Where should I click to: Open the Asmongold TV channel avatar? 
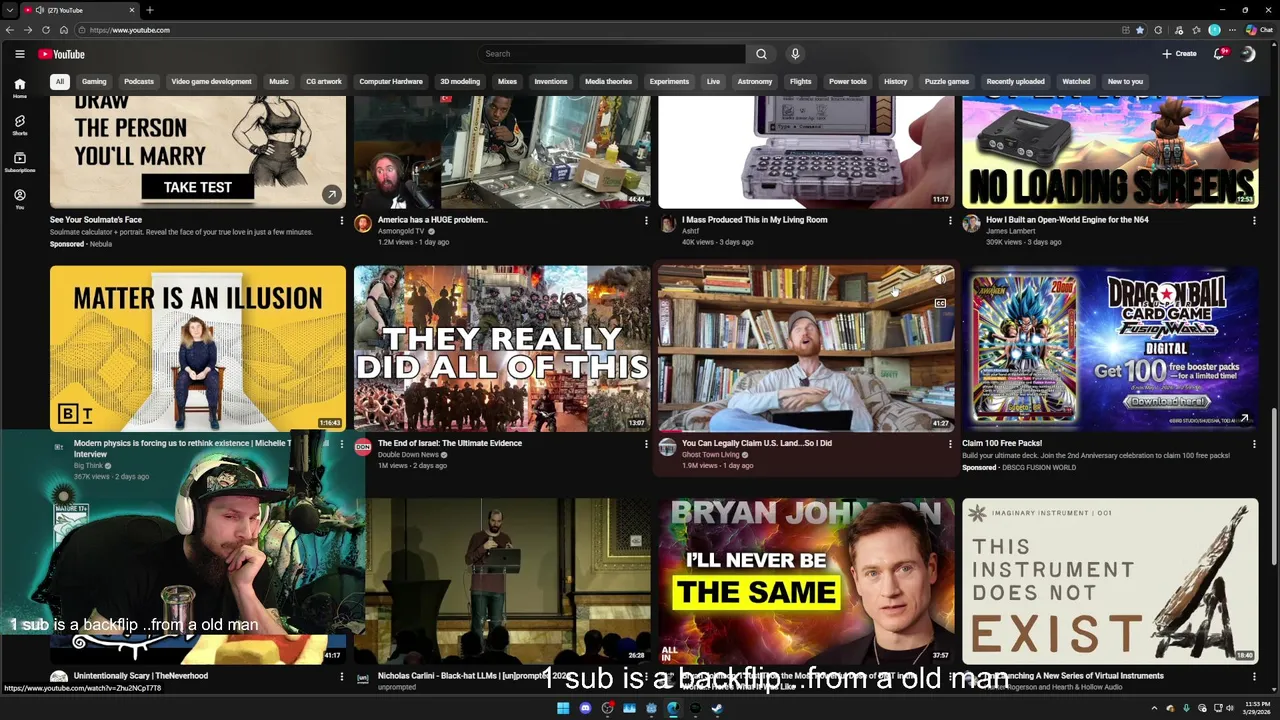363,224
